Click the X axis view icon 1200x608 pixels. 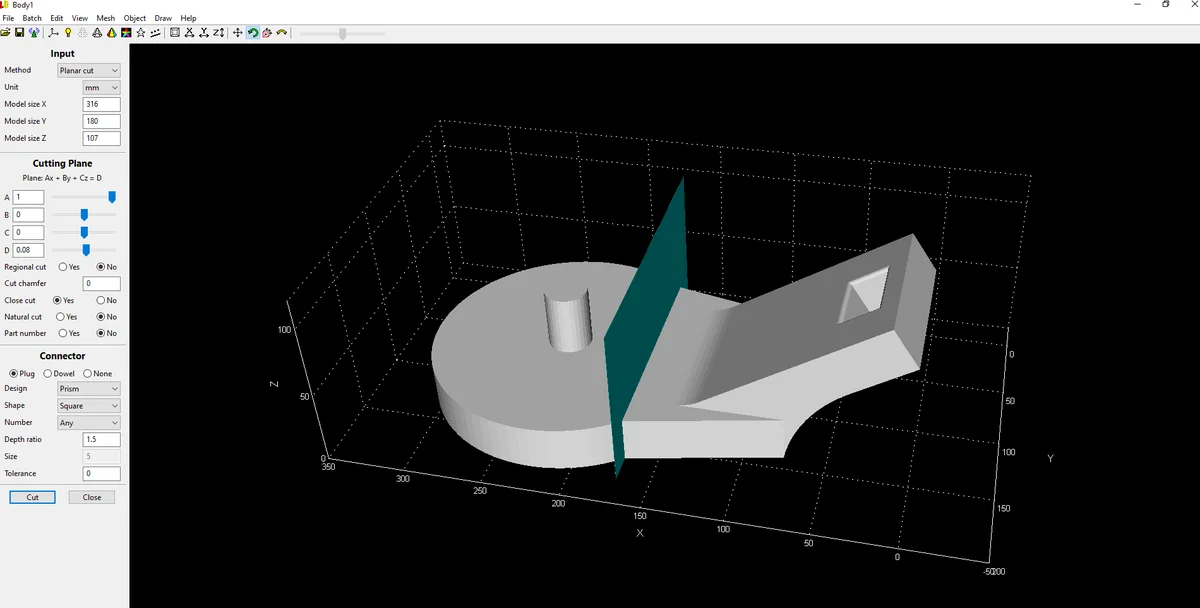coord(189,33)
